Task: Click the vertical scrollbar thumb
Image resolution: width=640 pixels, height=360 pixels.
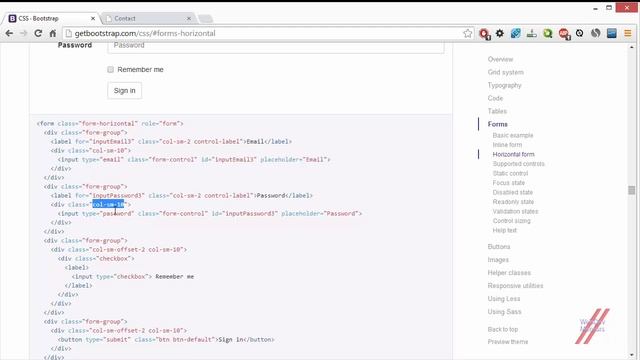Action: (631, 190)
